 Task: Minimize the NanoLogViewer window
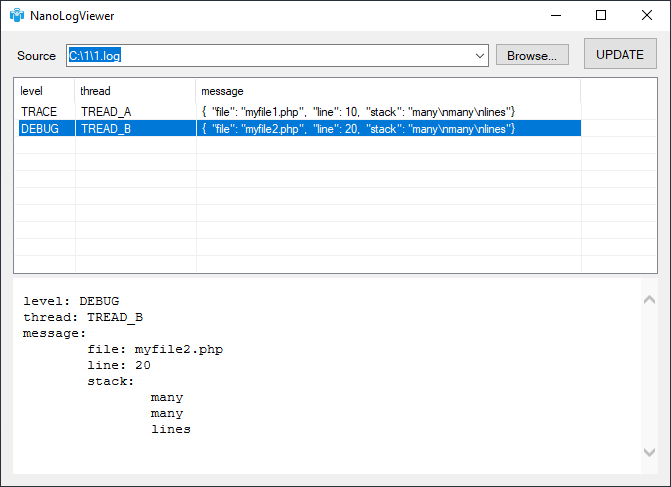(556, 15)
